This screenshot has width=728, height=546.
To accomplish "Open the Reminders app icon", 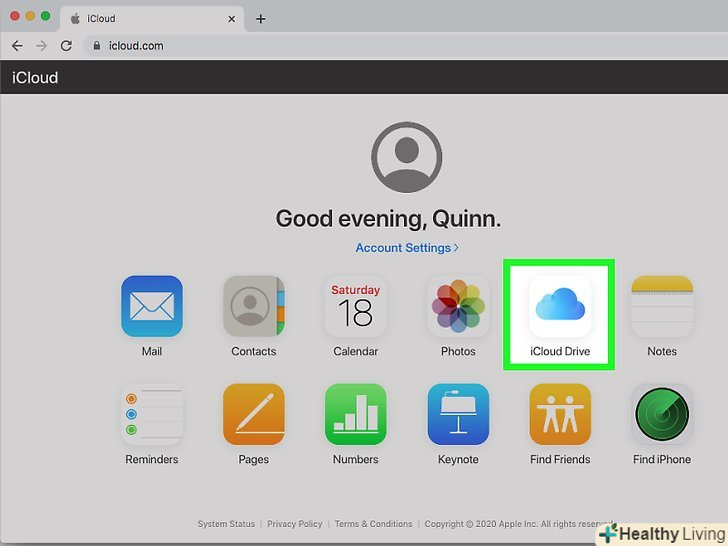I will pos(152,414).
